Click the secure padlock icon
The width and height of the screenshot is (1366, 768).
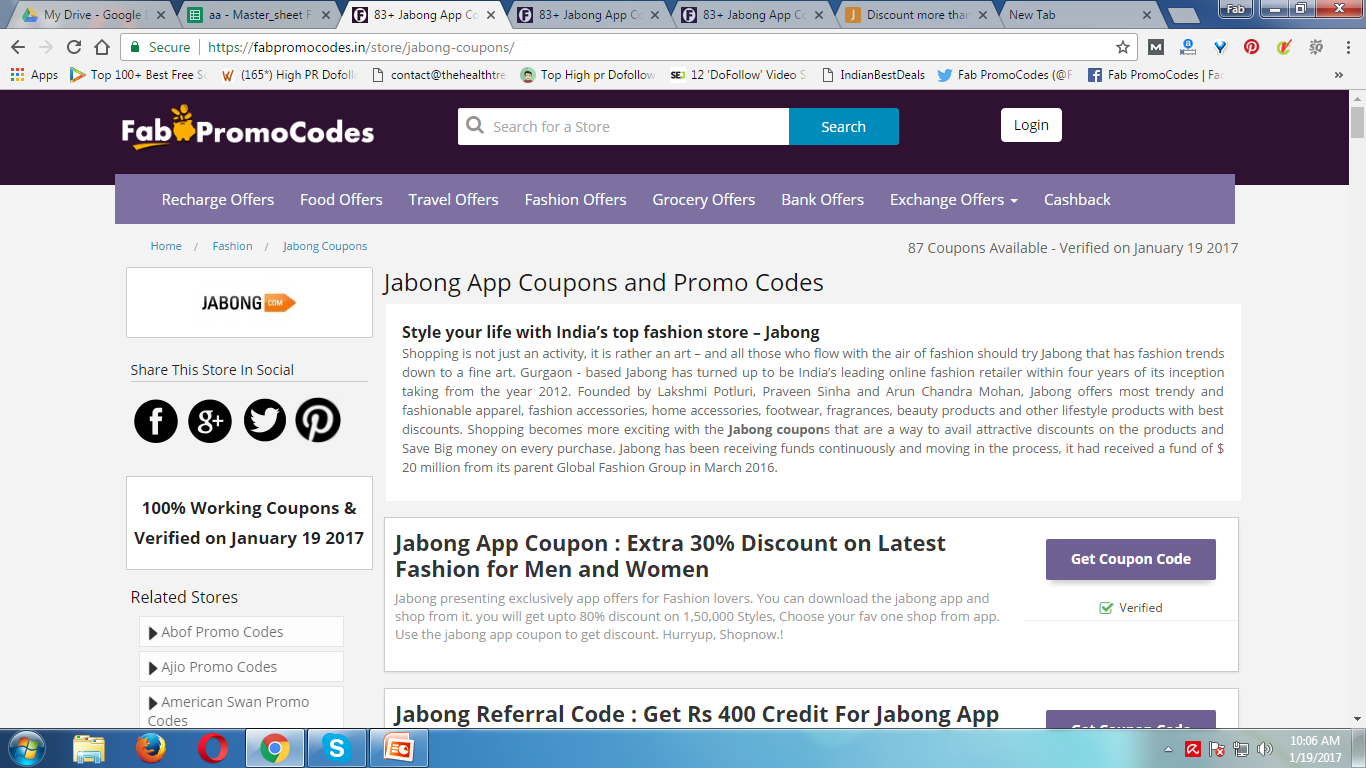135,47
